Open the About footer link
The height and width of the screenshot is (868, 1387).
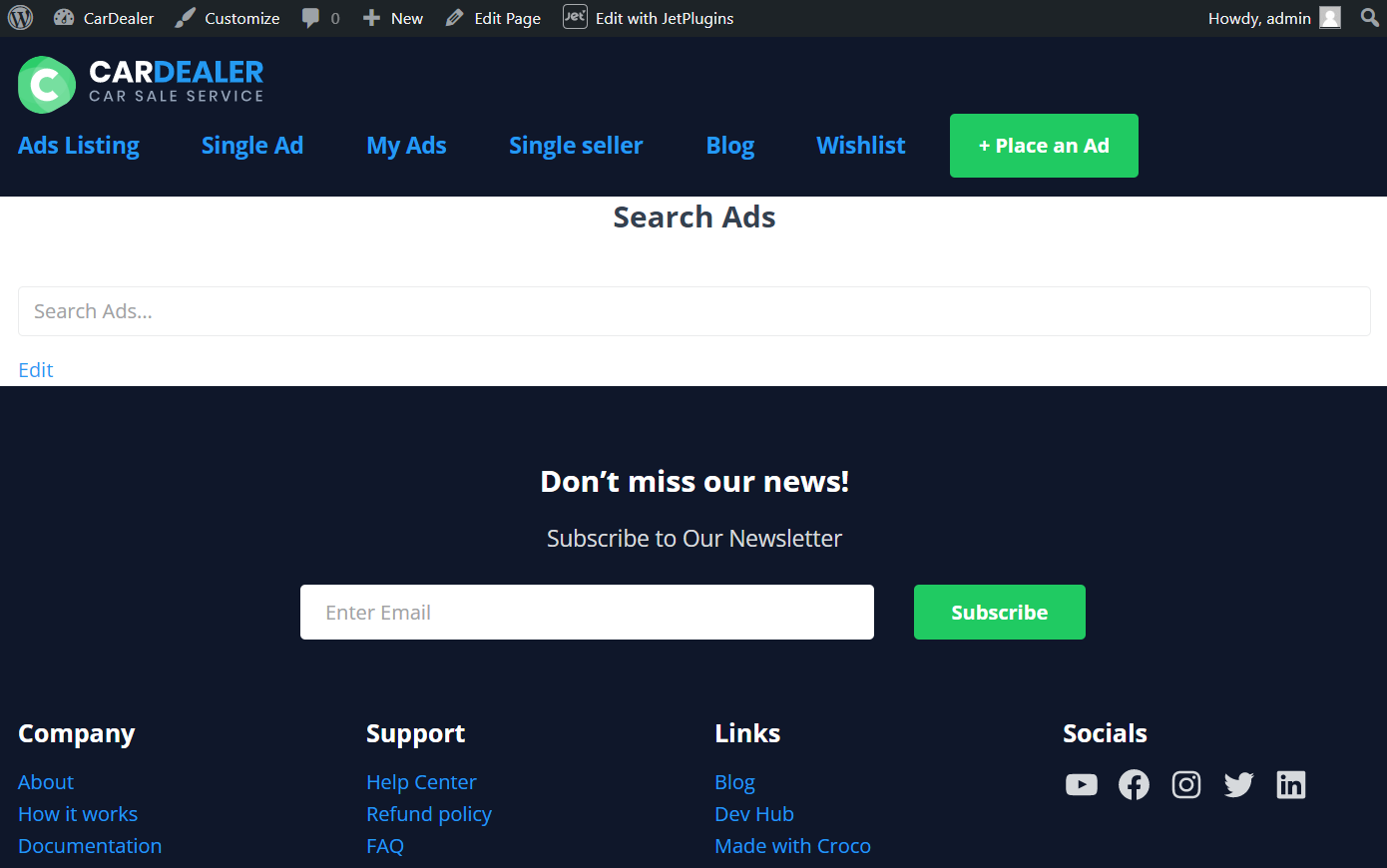(46, 782)
